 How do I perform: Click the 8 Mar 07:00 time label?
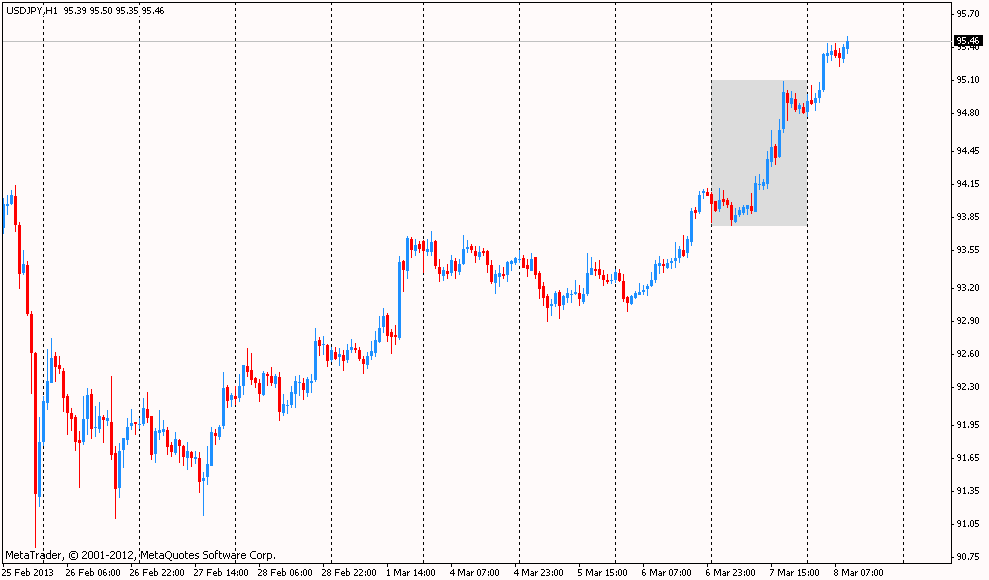click(859, 572)
